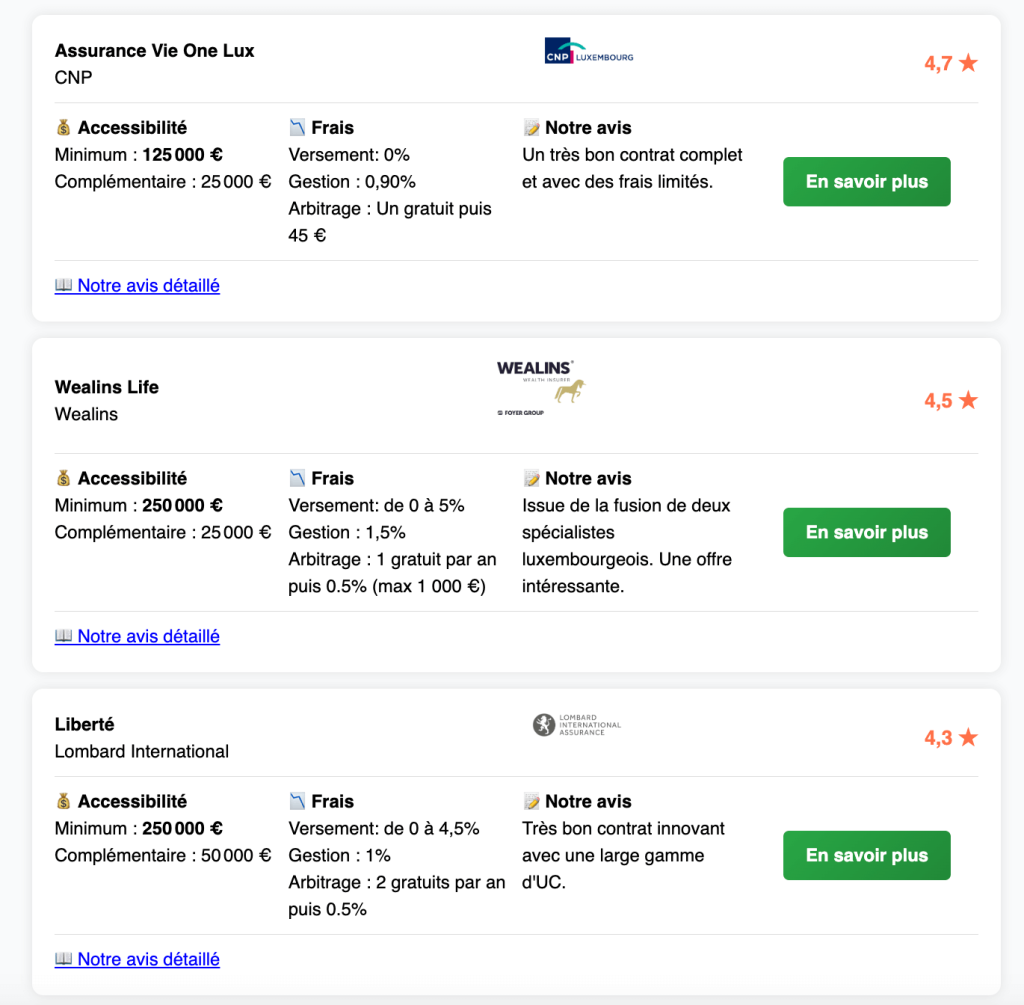1024x1005 pixels.
Task: Click the money bag icon in CNP card
Action: pyautogui.click(x=64, y=128)
